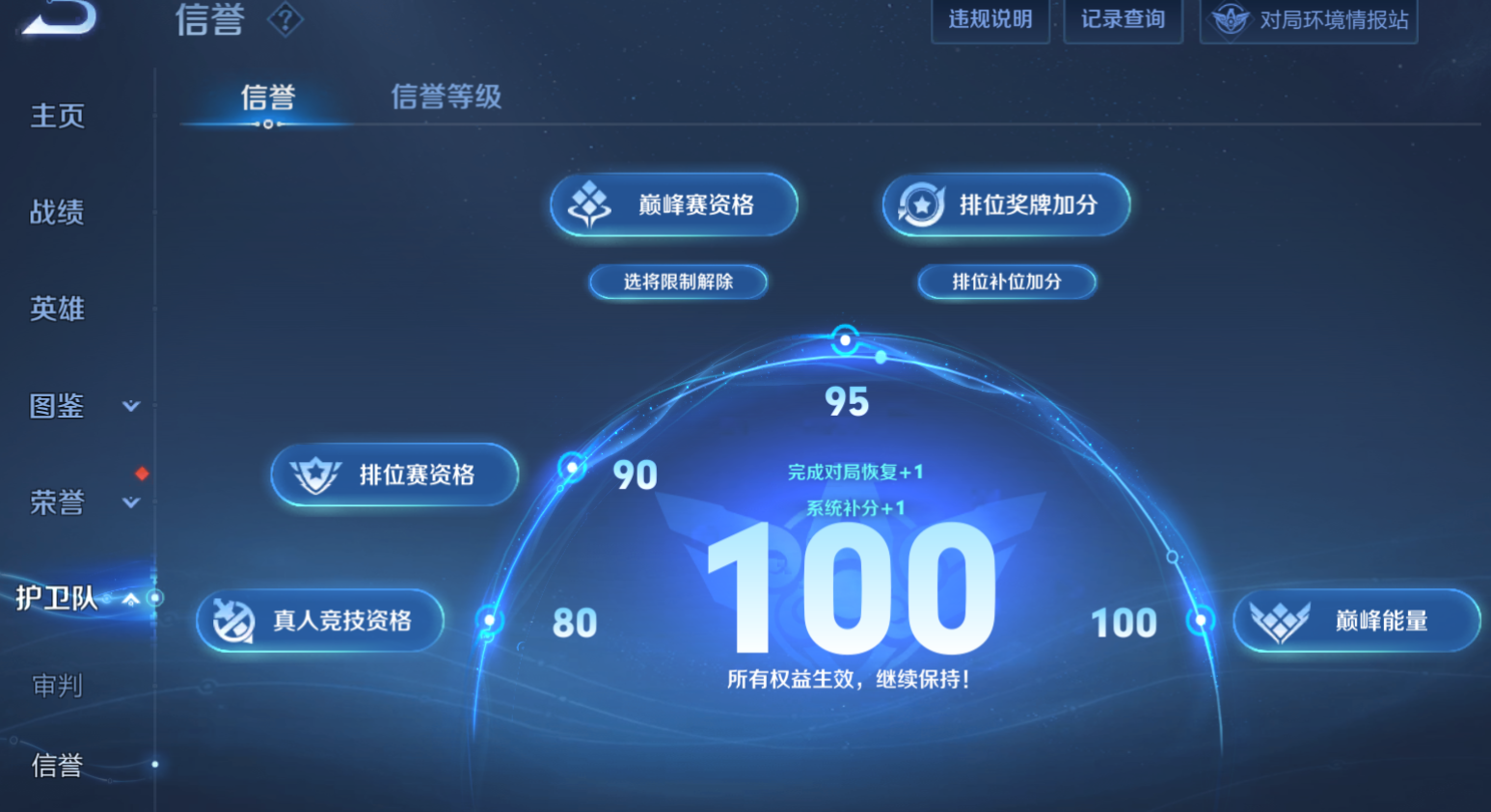Viewport: 1491px width, 812px height.
Task: Open 战绩 in the sidebar
Action: click(x=57, y=212)
